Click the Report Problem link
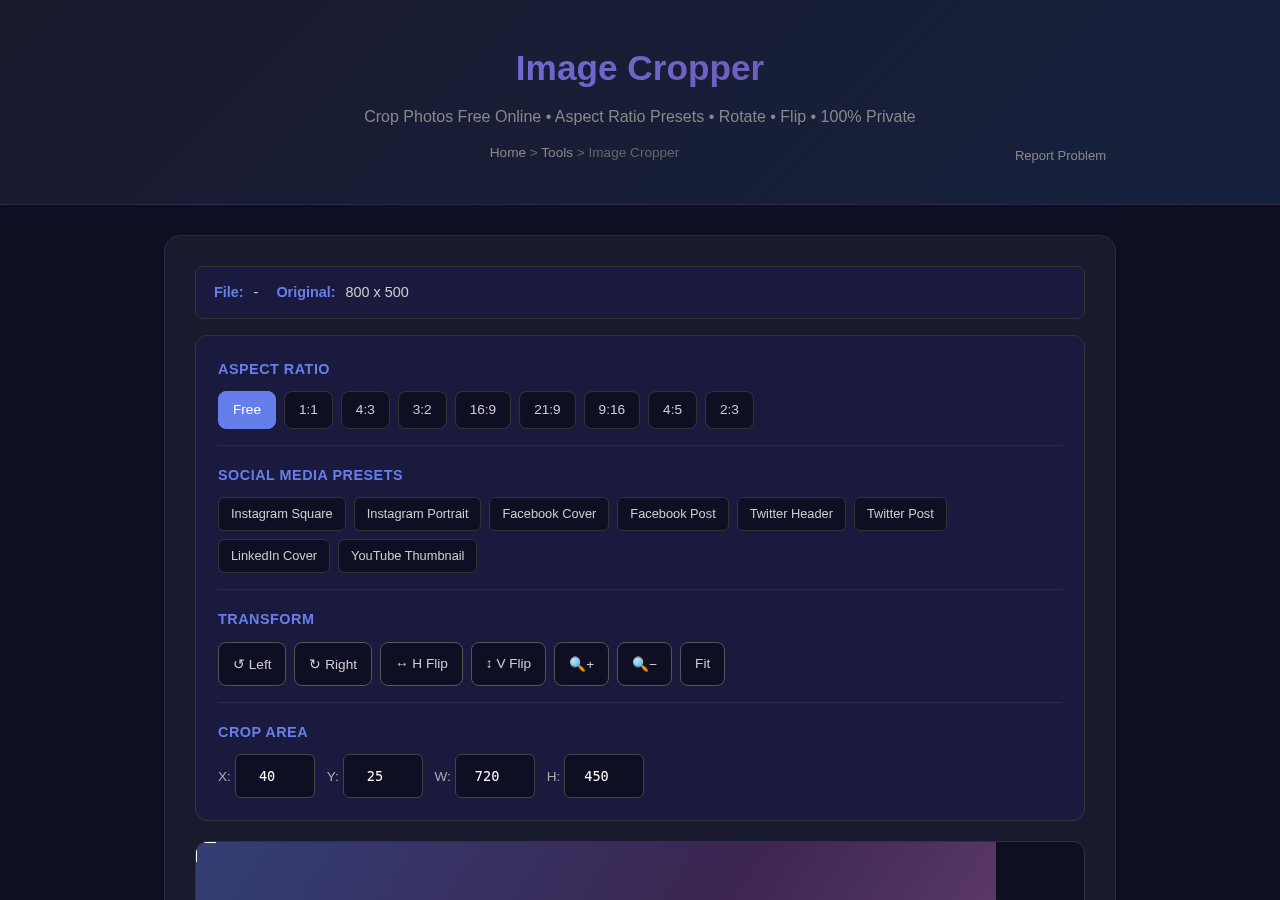The width and height of the screenshot is (1280, 900). [x=1060, y=156]
